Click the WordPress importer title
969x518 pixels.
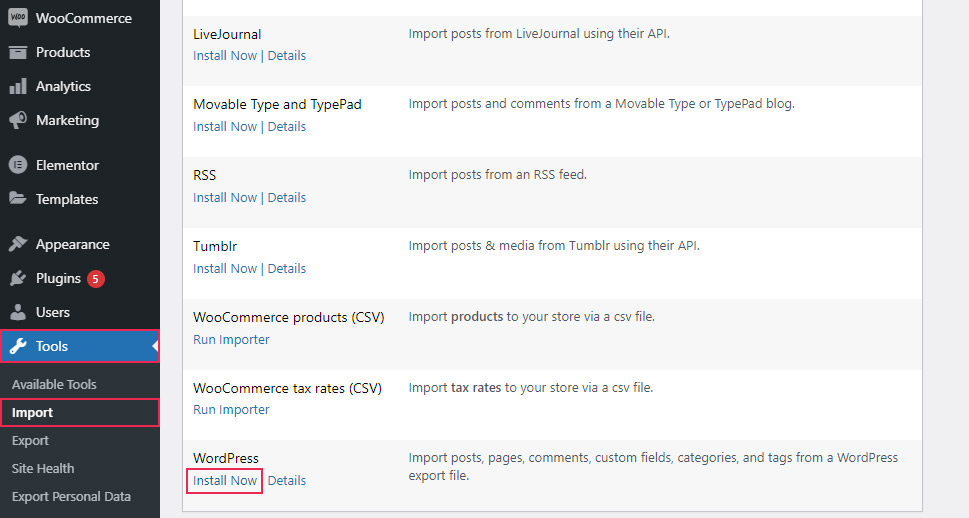click(x=226, y=459)
